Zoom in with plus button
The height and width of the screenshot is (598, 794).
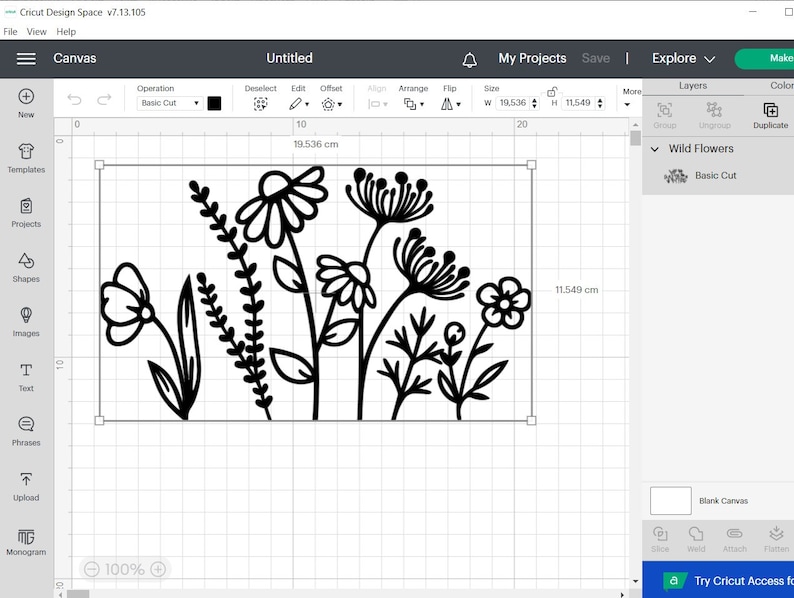[x=158, y=569]
